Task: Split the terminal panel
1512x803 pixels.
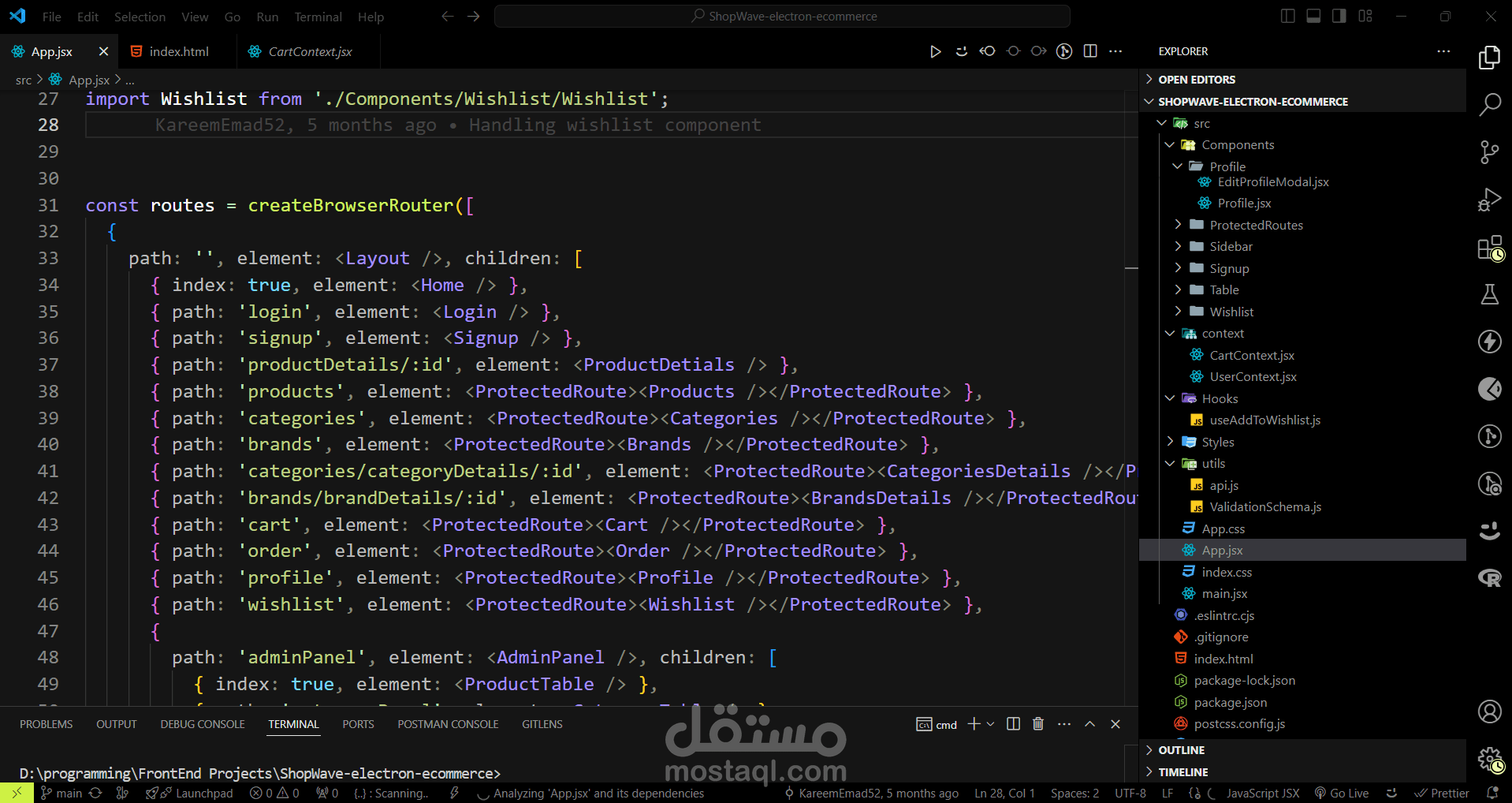Action: pos(1014,724)
